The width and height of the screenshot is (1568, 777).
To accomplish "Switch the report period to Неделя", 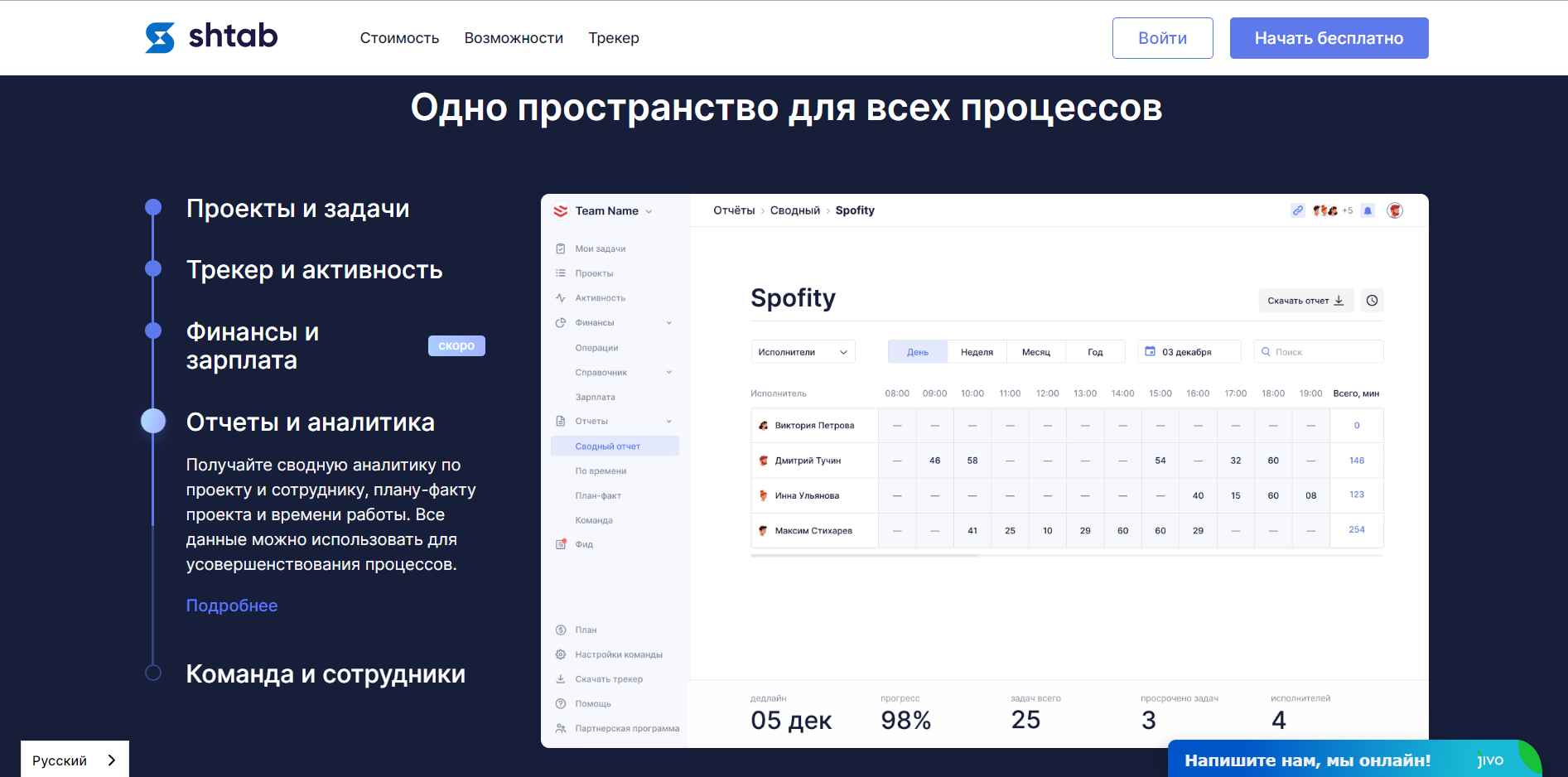I will pos(977,352).
